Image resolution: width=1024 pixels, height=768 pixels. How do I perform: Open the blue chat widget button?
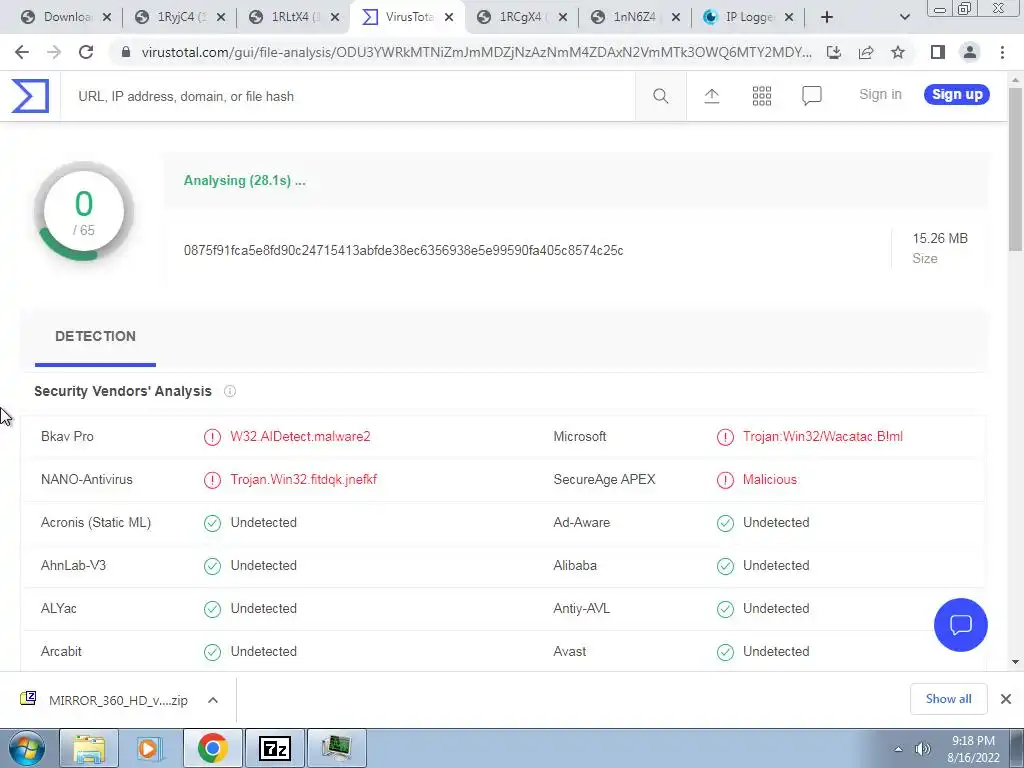[x=961, y=624]
